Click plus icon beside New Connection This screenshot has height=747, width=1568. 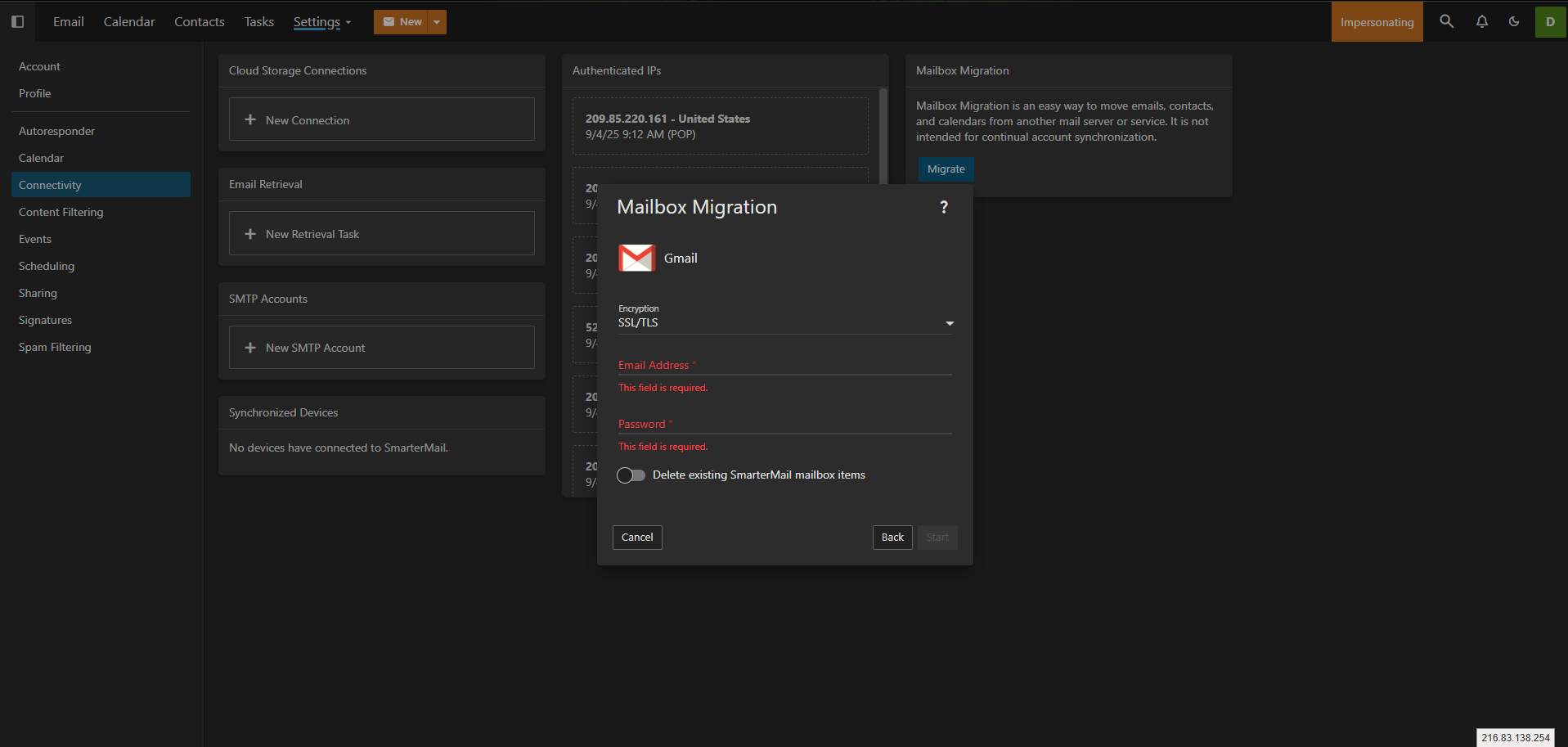tap(250, 120)
